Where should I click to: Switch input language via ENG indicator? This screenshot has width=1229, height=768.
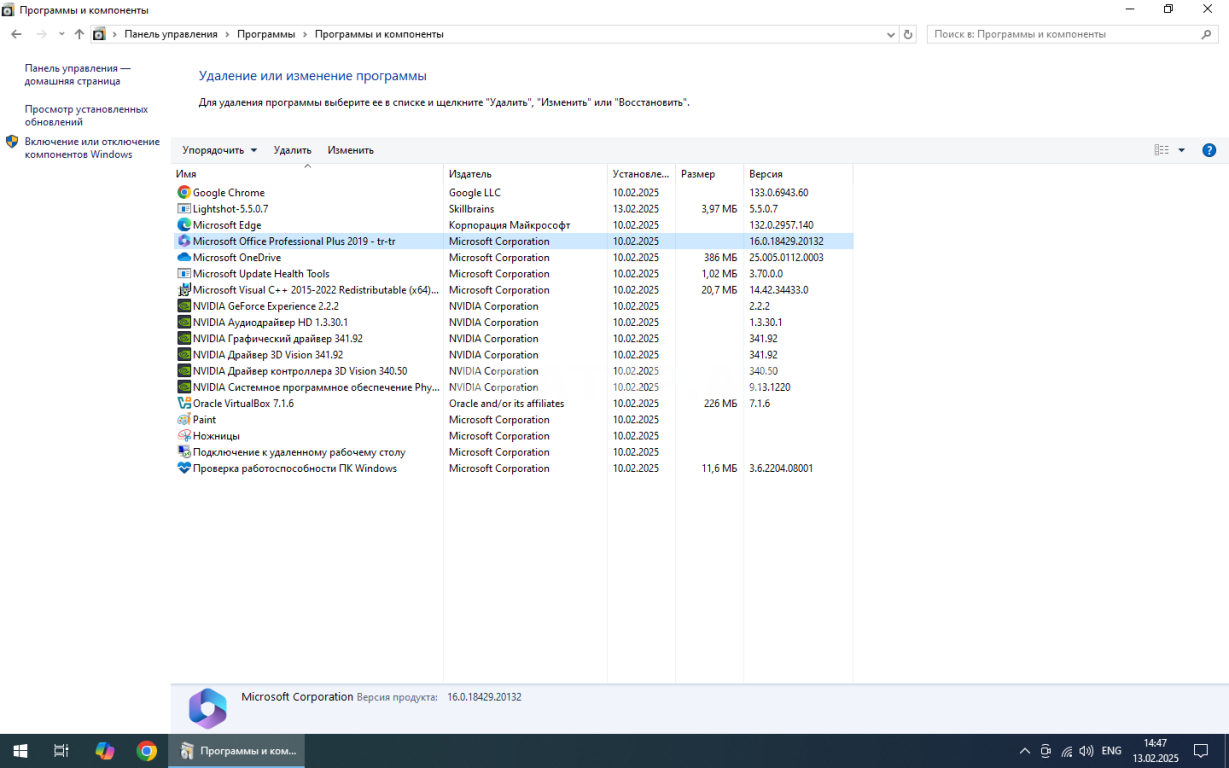point(1112,751)
